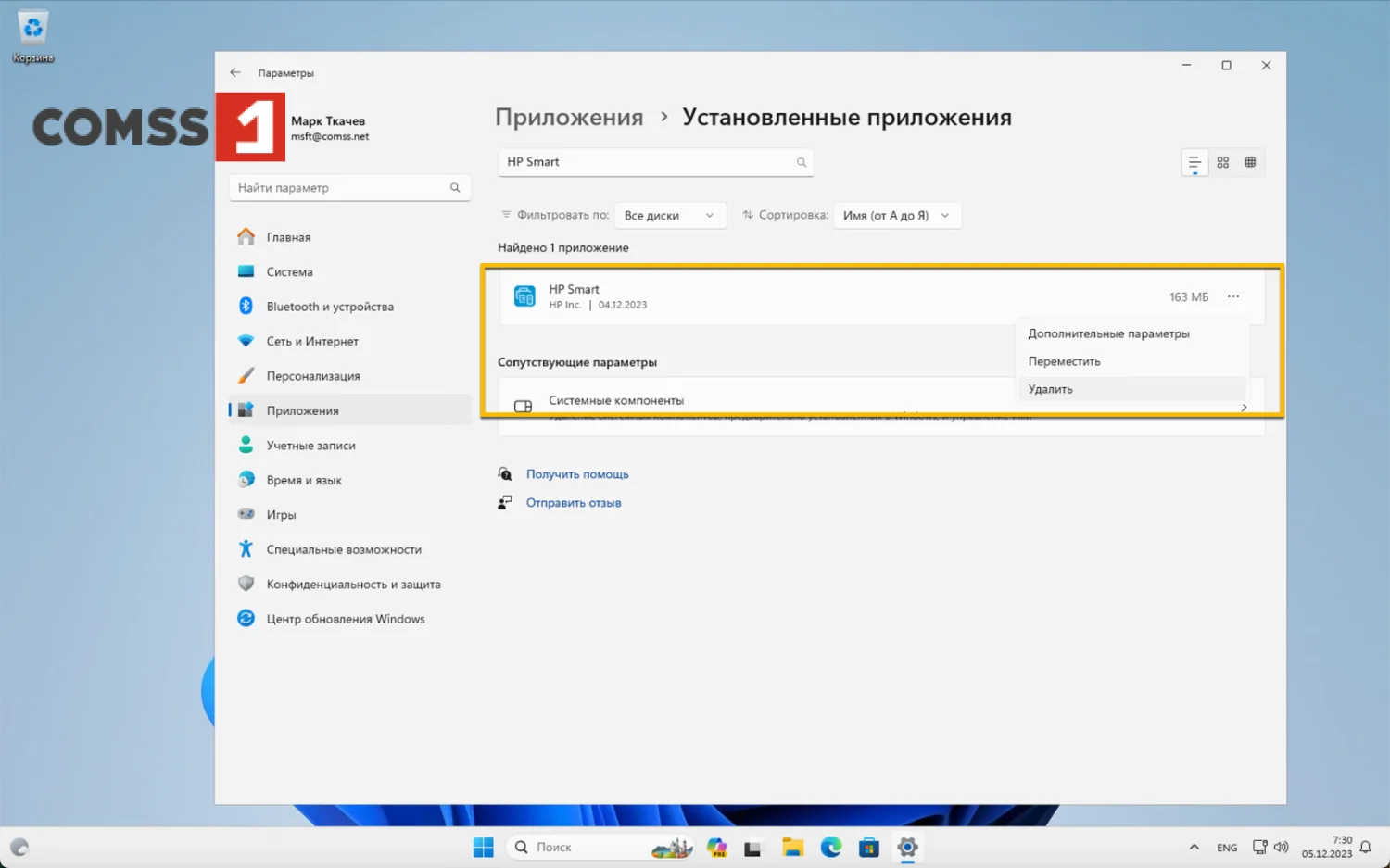Open Сеть и Интернет section

pyautogui.click(x=349, y=341)
